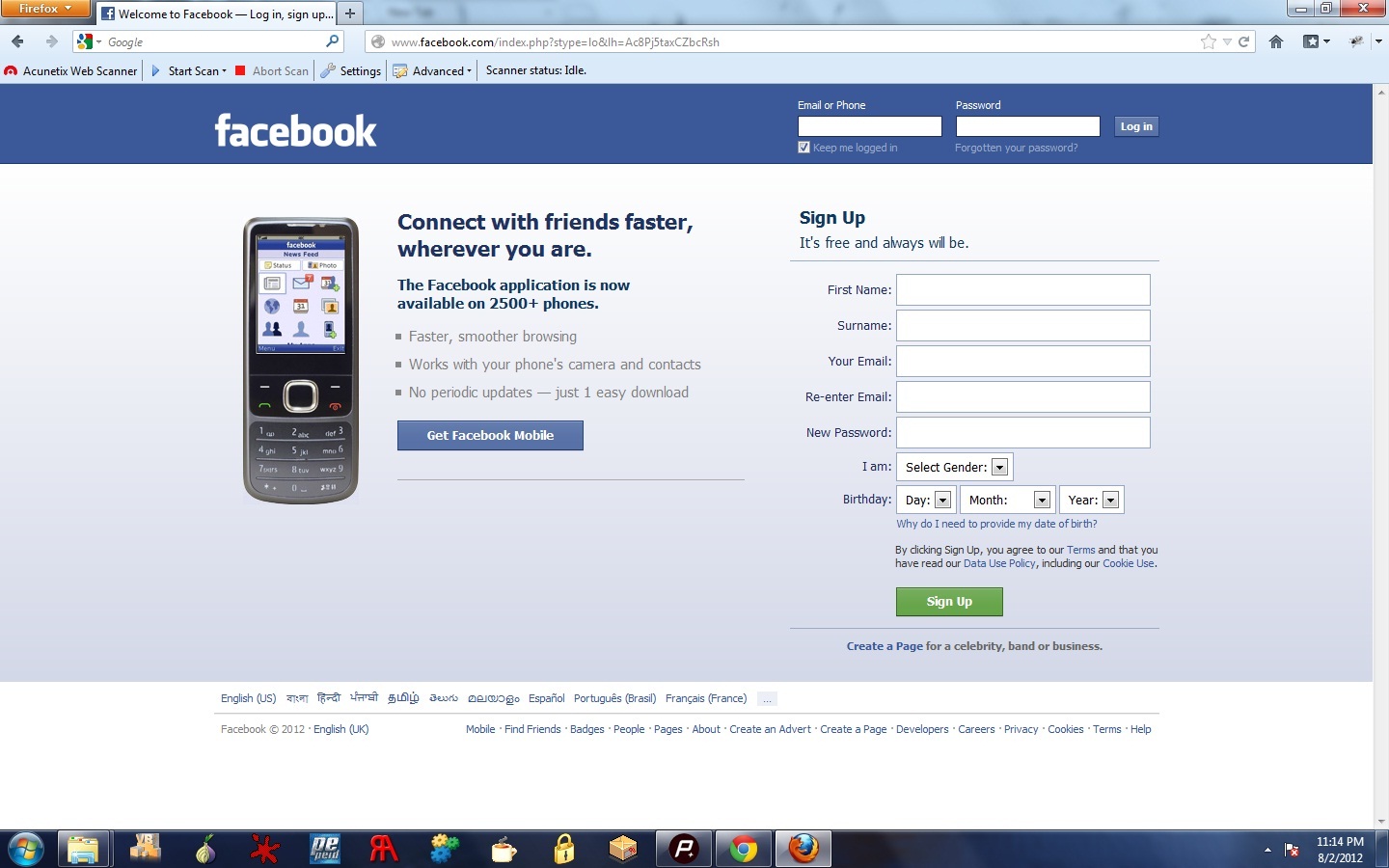
Task: Click the Acunetix Web Scanner logo icon
Action: [12, 70]
